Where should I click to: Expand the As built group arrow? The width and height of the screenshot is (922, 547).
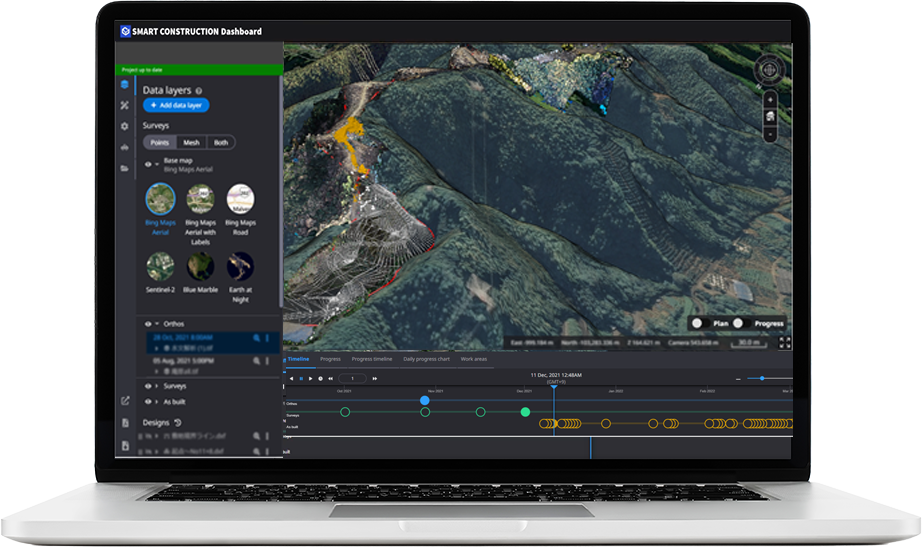pos(157,402)
